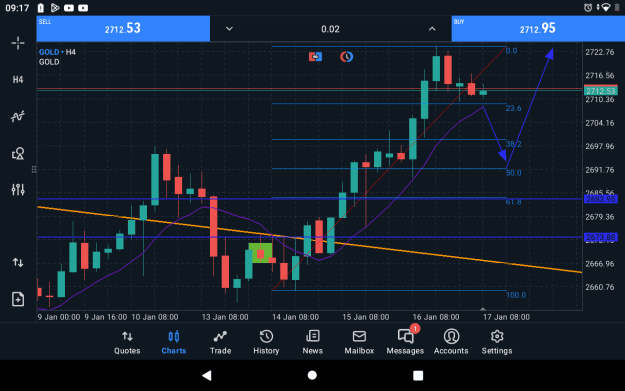The width and height of the screenshot is (625, 391).
Task: Open the Accounts tab
Action: click(451, 342)
